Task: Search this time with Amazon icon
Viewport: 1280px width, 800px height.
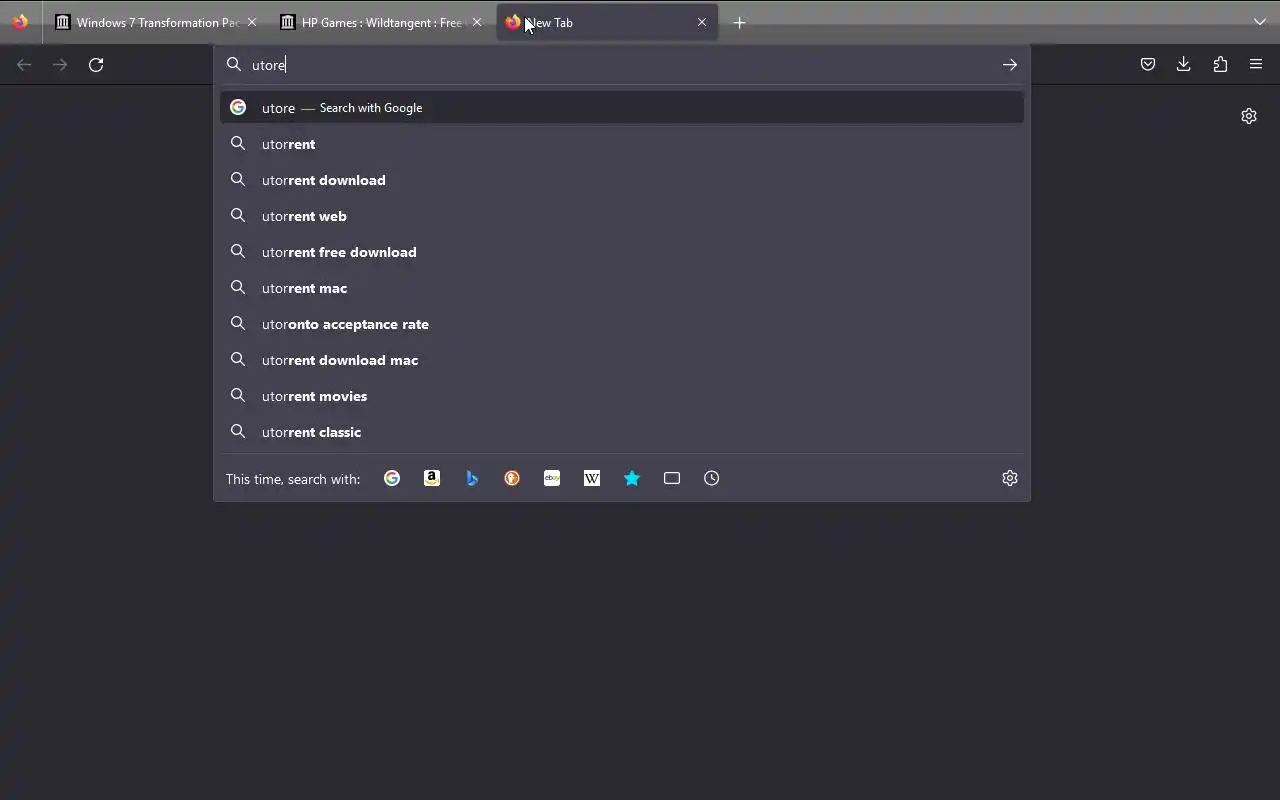Action: 432,478
